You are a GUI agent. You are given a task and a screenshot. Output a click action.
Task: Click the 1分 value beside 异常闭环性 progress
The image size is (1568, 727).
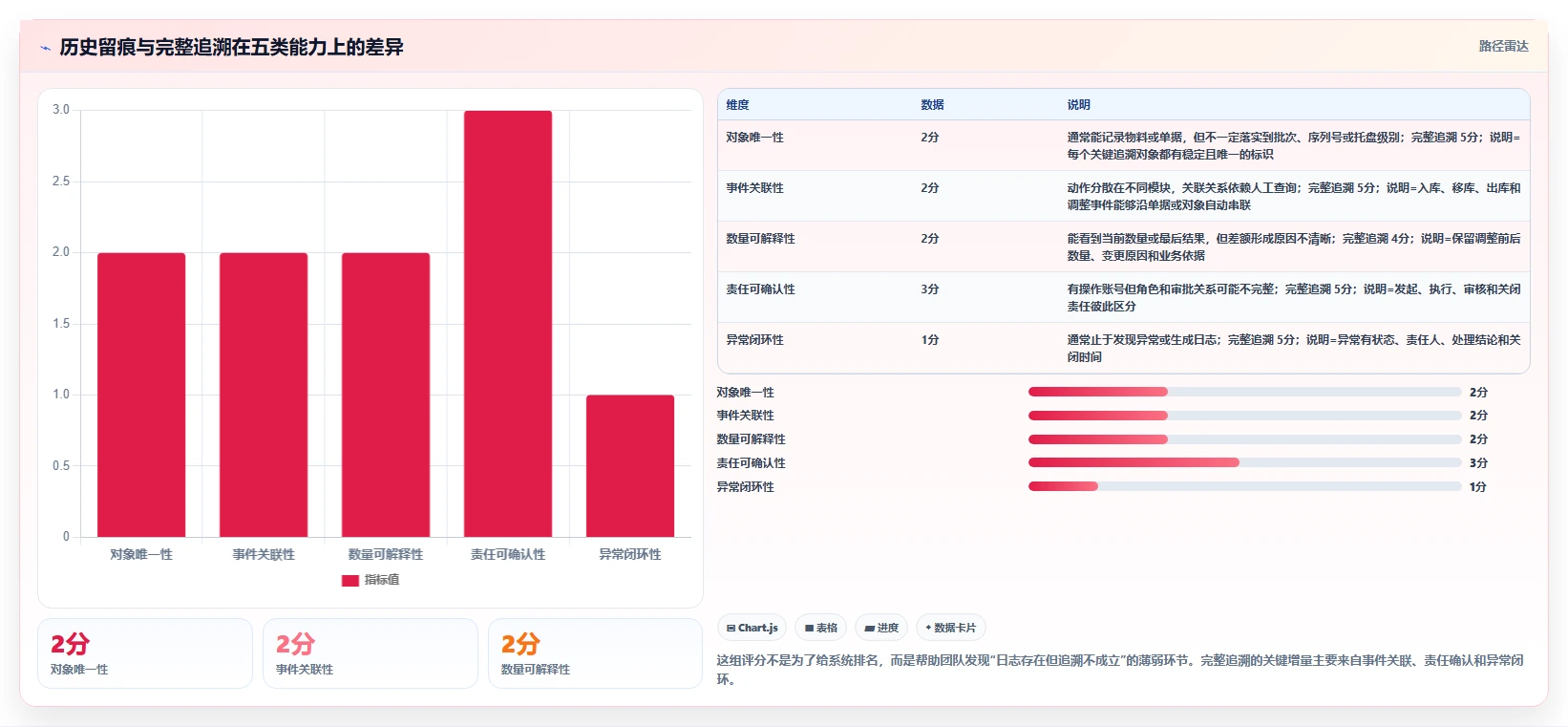pos(1478,487)
